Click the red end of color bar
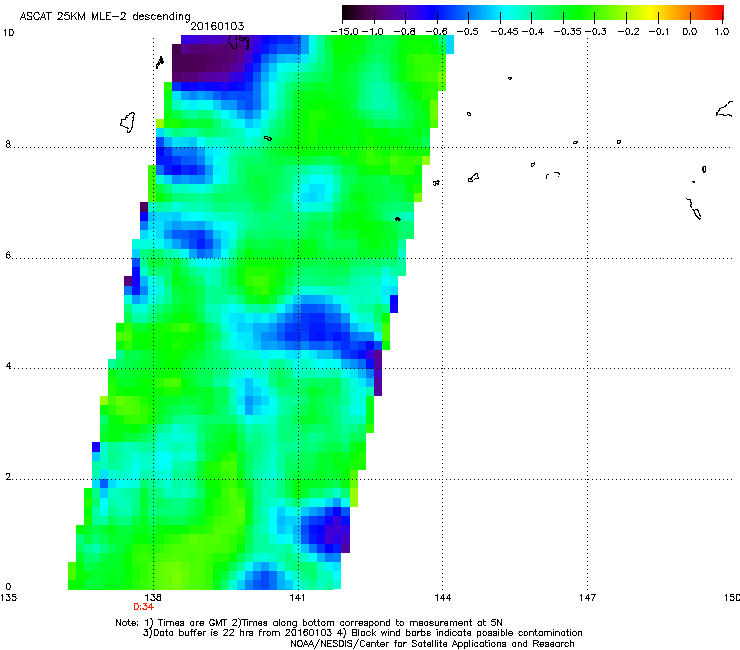This screenshot has height=650, width=740. 717,12
